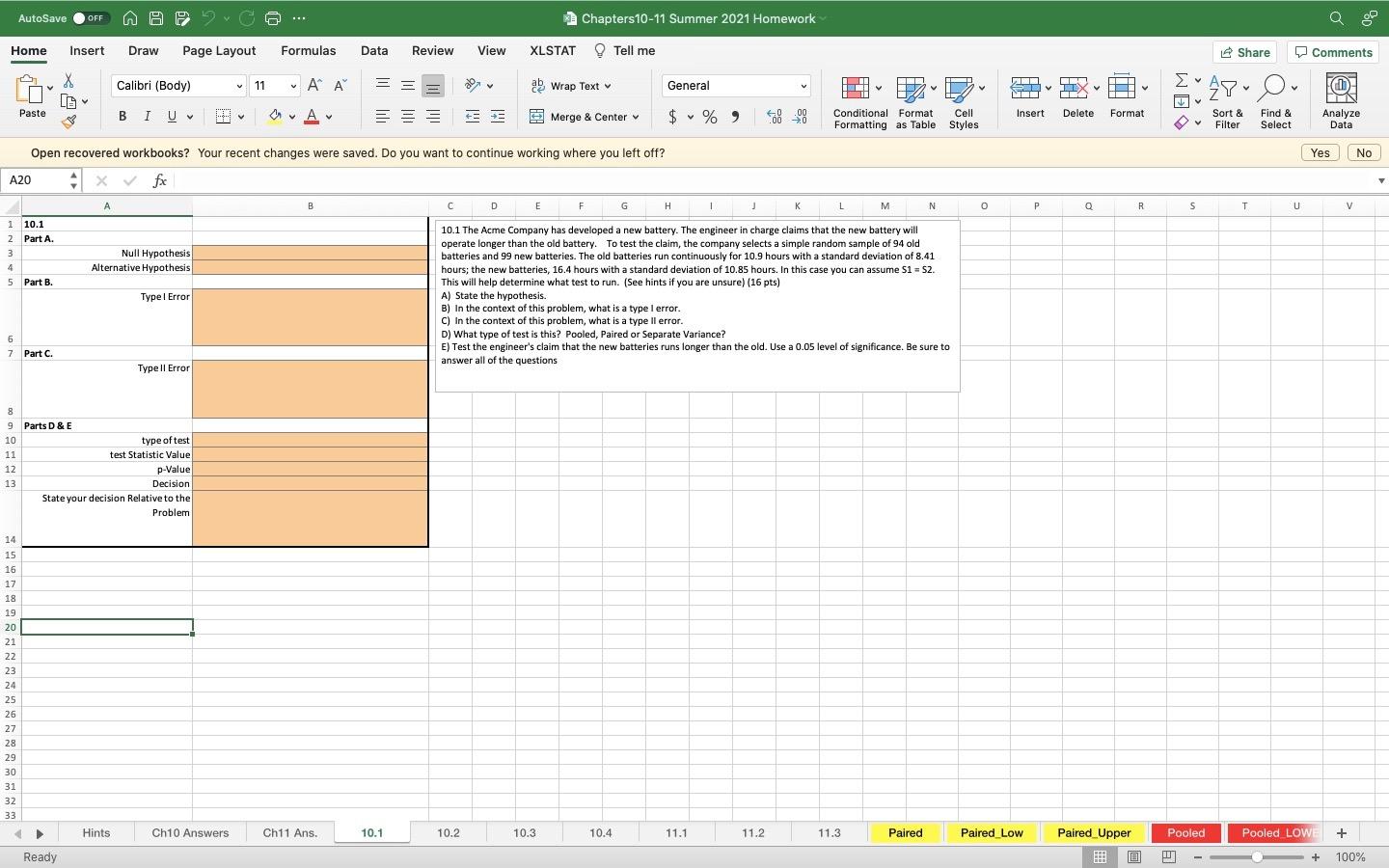Toggle bold formatting

[123, 117]
